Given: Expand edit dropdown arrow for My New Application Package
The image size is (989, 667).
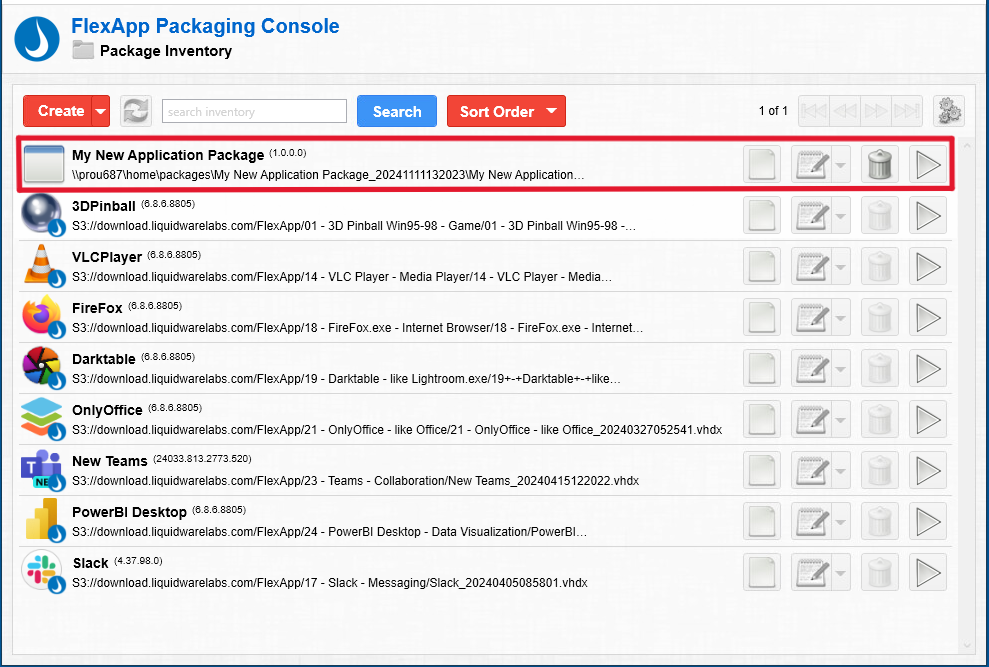Looking at the screenshot, I should [842, 164].
